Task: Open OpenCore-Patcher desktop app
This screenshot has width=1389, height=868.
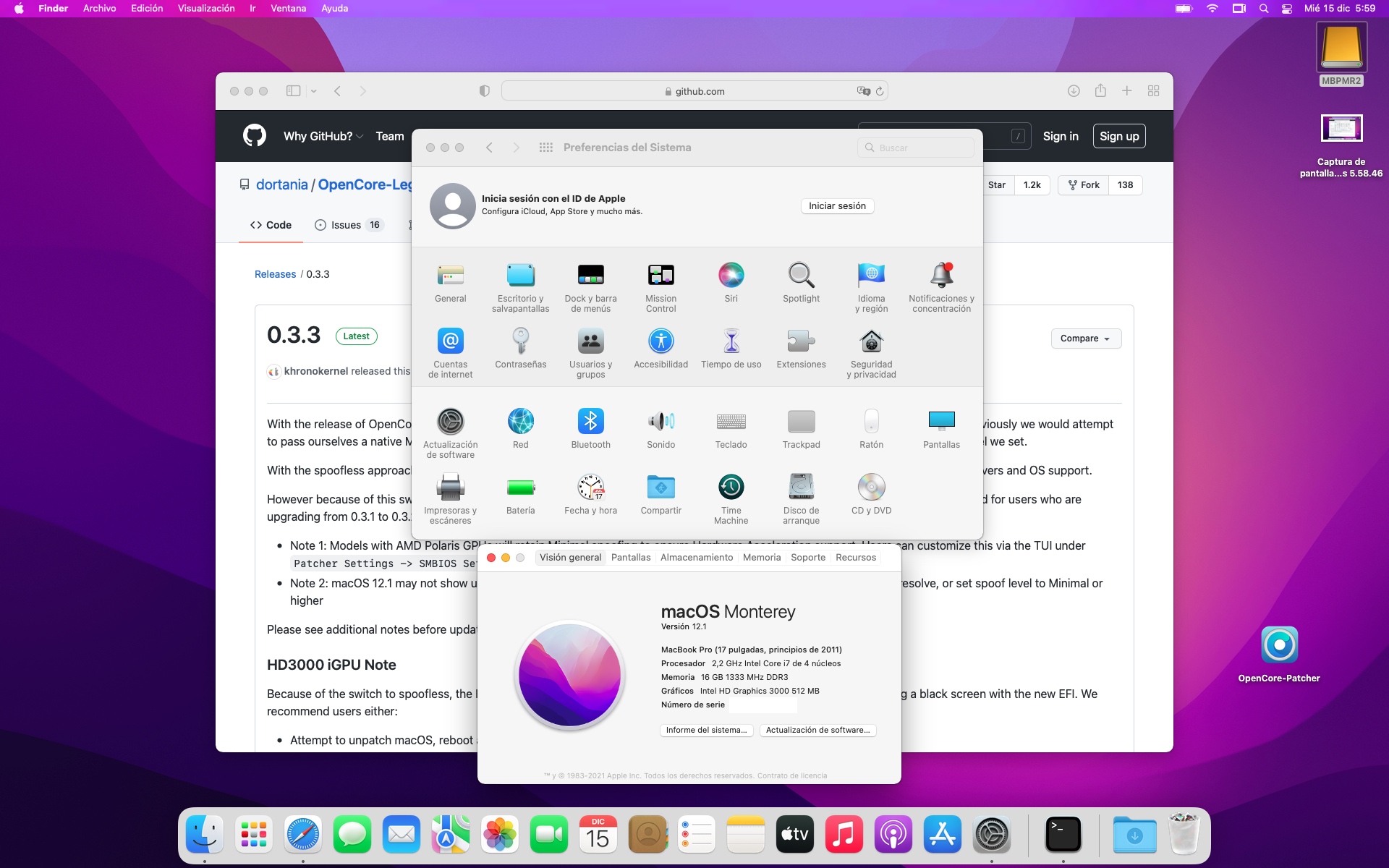Action: point(1279,645)
